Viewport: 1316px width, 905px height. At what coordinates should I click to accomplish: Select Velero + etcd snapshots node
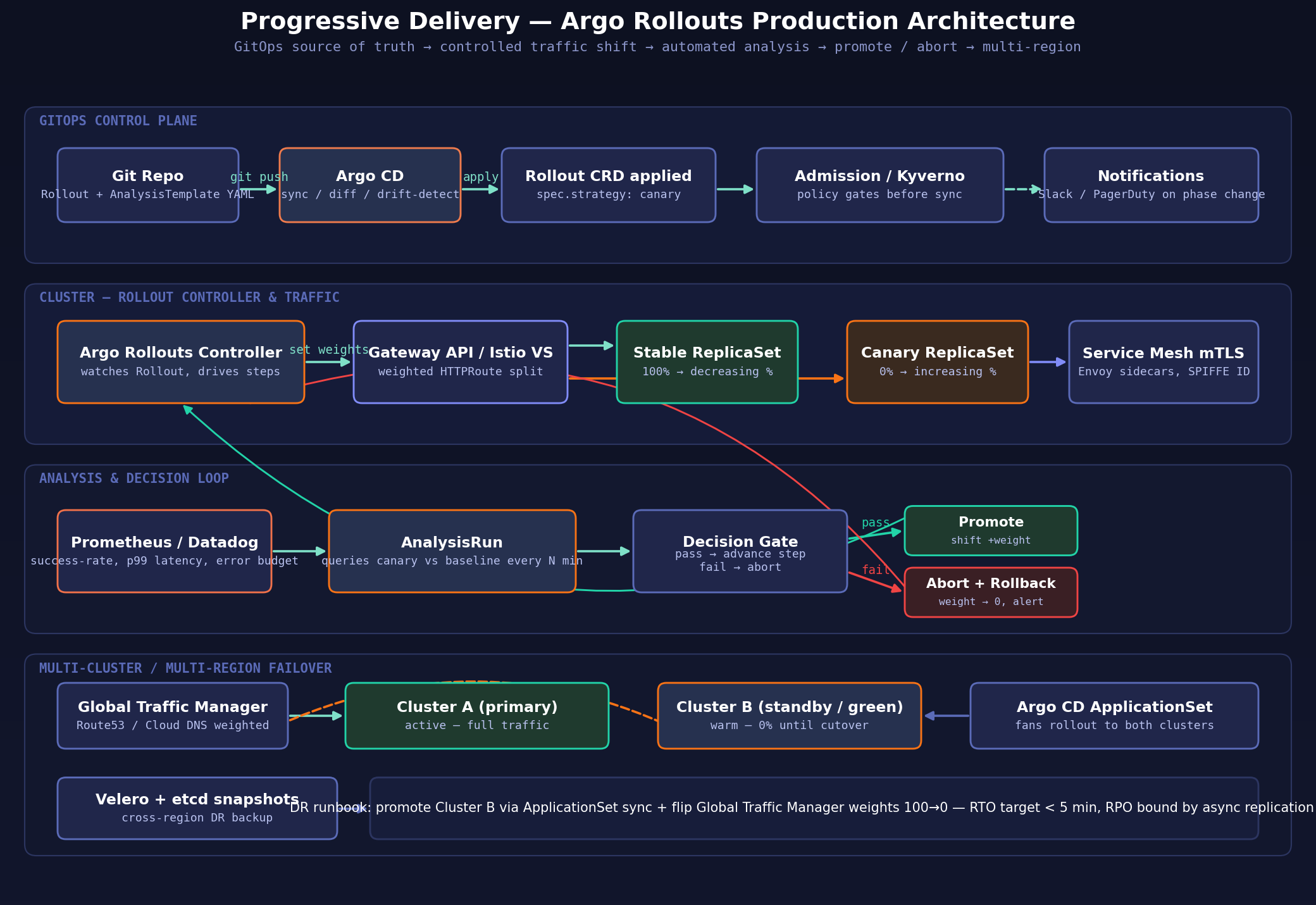(197, 808)
